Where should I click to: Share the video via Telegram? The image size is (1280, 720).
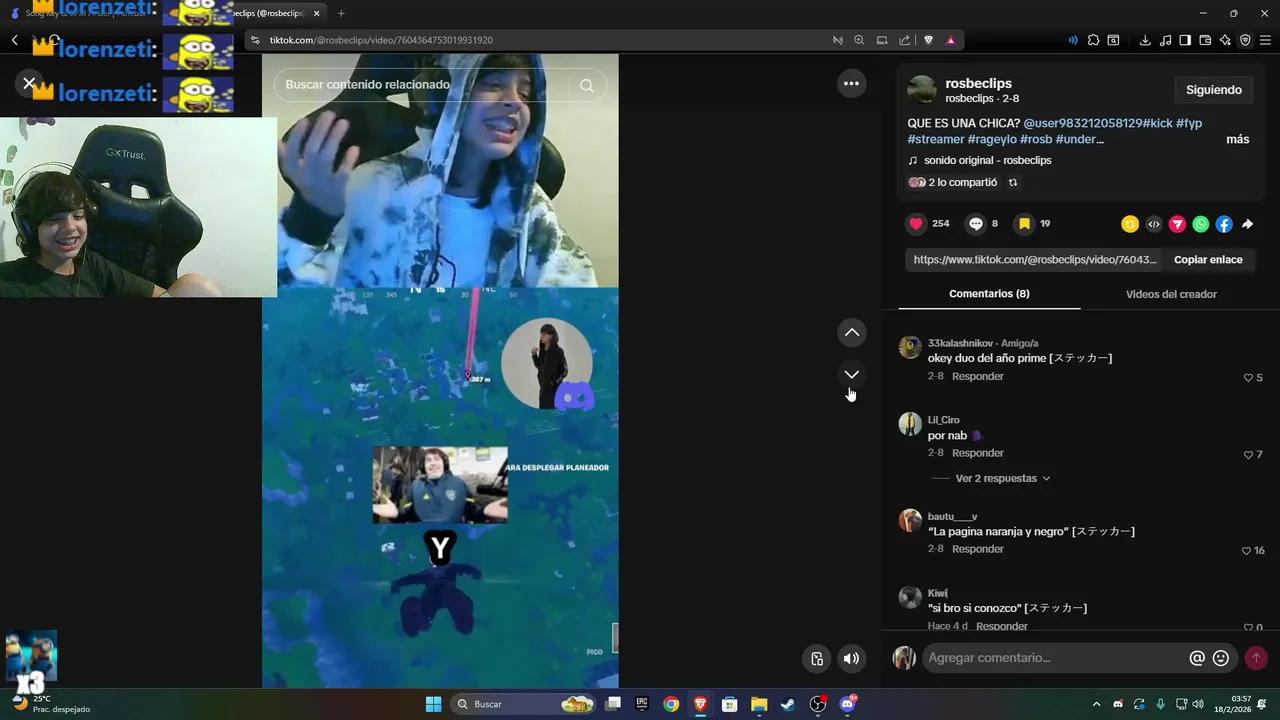coord(1177,224)
